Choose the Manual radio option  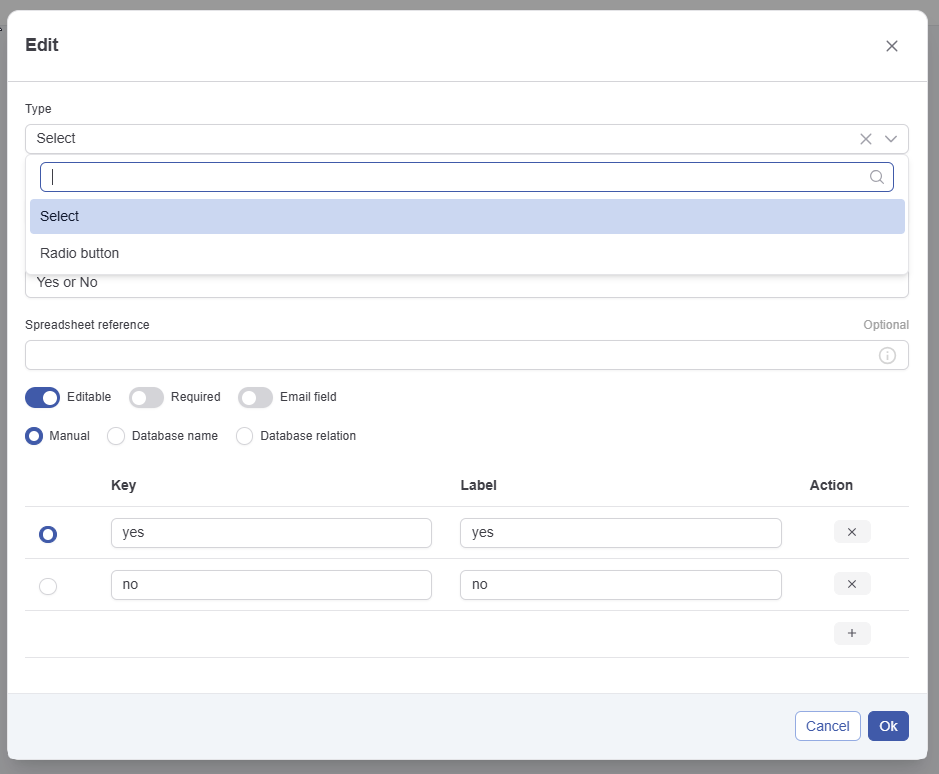34,436
